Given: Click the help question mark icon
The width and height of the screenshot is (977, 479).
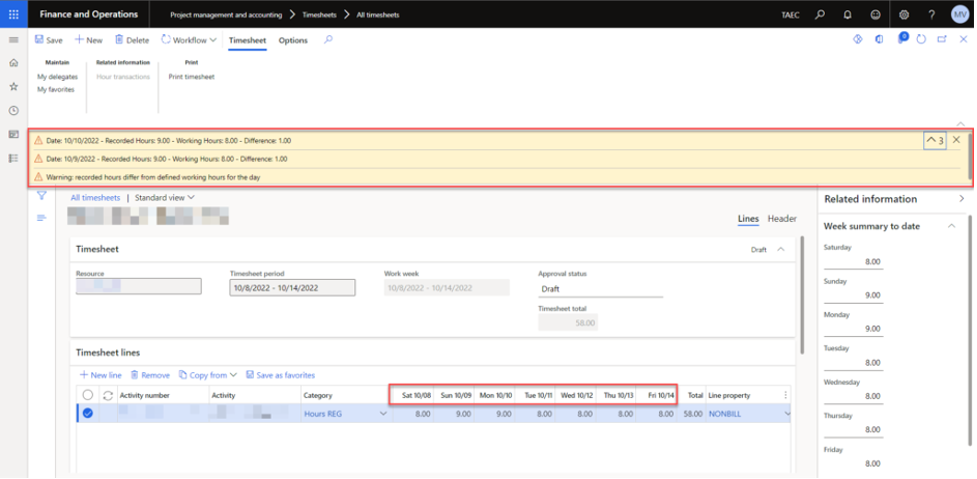Looking at the screenshot, I should click(931, 15).
